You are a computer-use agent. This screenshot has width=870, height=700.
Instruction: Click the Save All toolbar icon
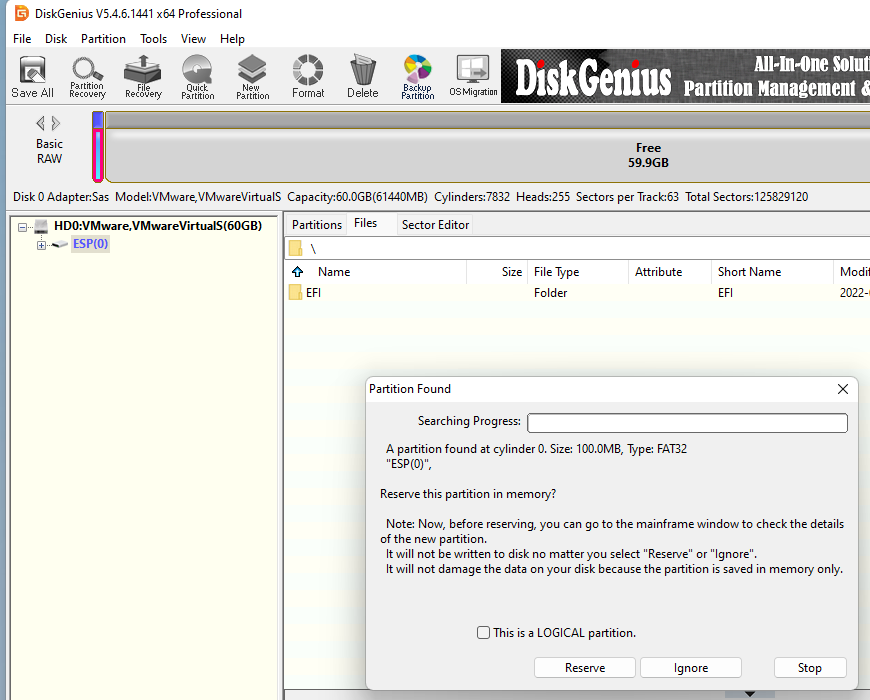tap(32, 77)
